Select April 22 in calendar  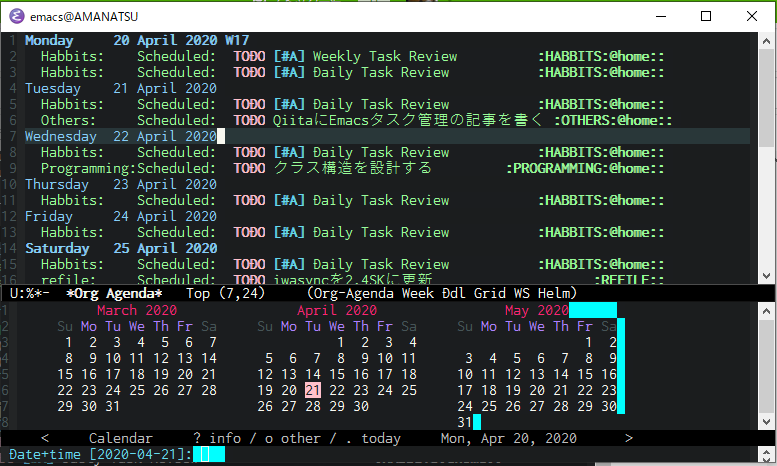coord(337,390)
